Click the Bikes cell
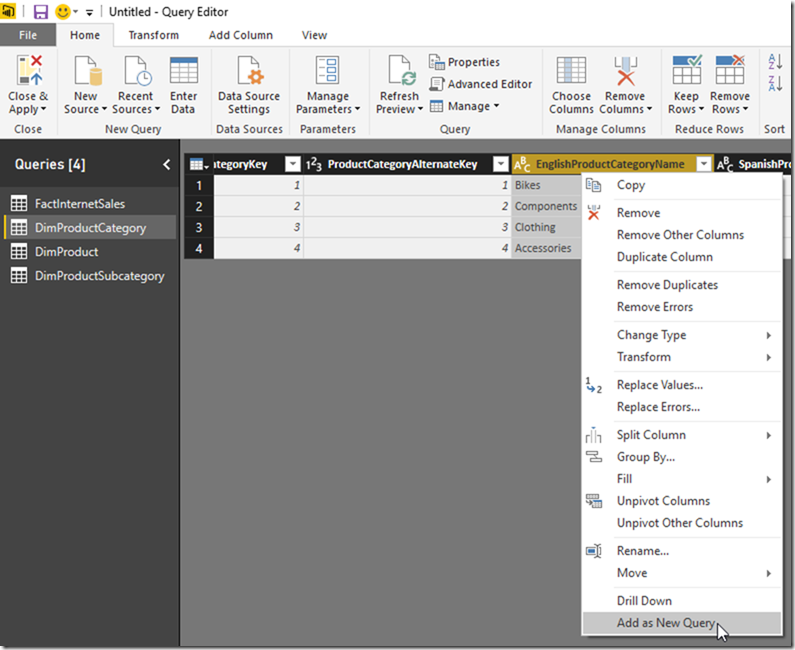This screenshot has width=795, height=650. 547,185
